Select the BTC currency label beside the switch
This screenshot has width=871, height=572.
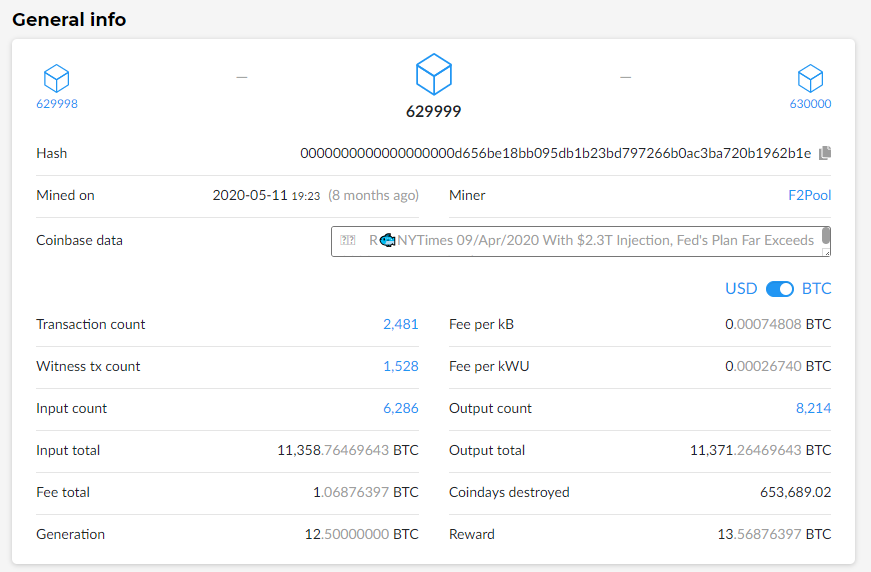(816, 289)
